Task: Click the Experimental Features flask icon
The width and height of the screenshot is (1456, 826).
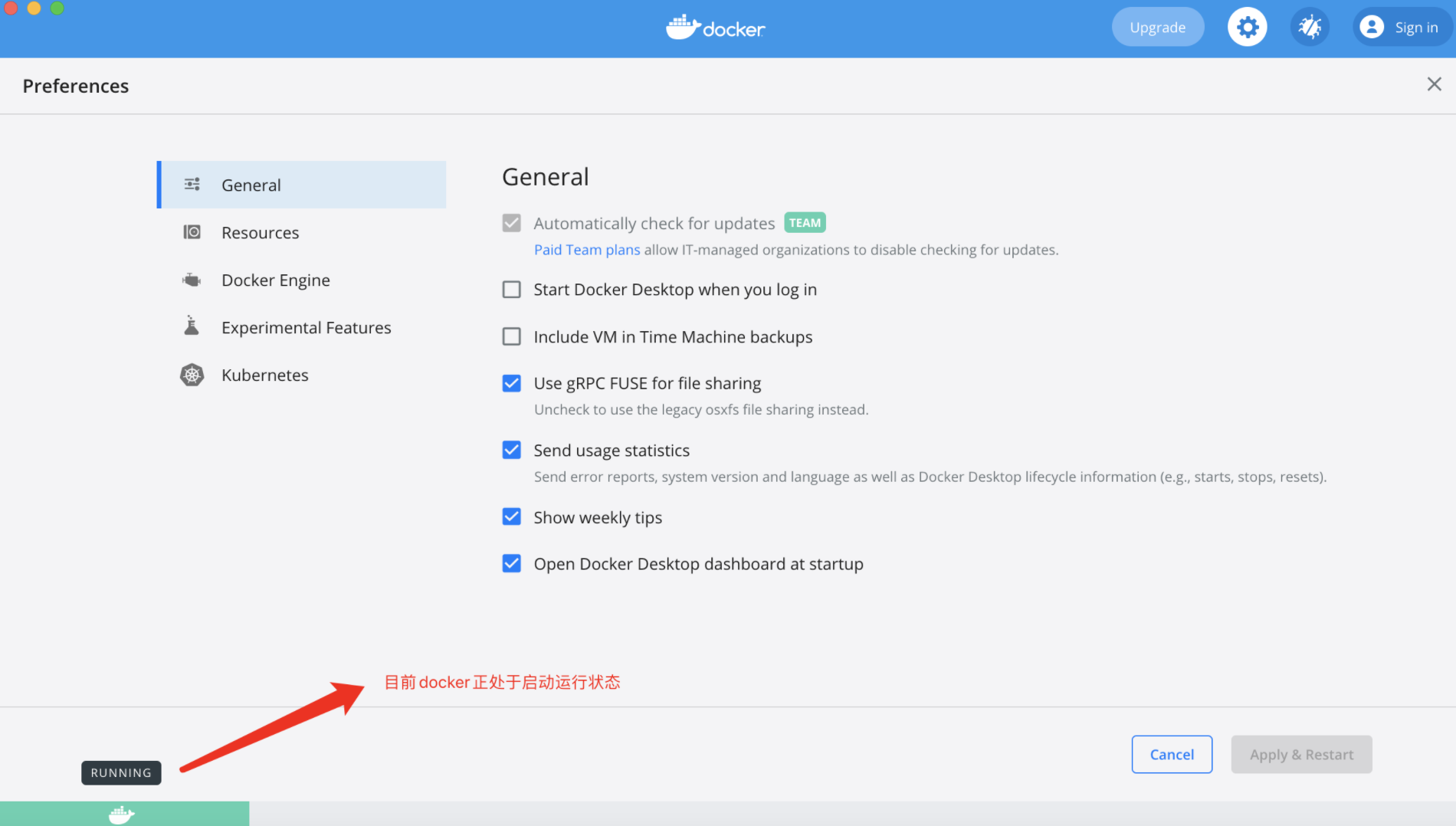Action: click(192, 326)
